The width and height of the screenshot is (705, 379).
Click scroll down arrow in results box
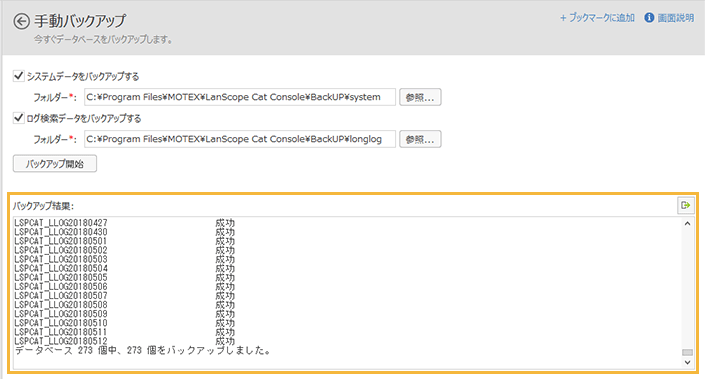pyautogui.click(x=687, y=362)
